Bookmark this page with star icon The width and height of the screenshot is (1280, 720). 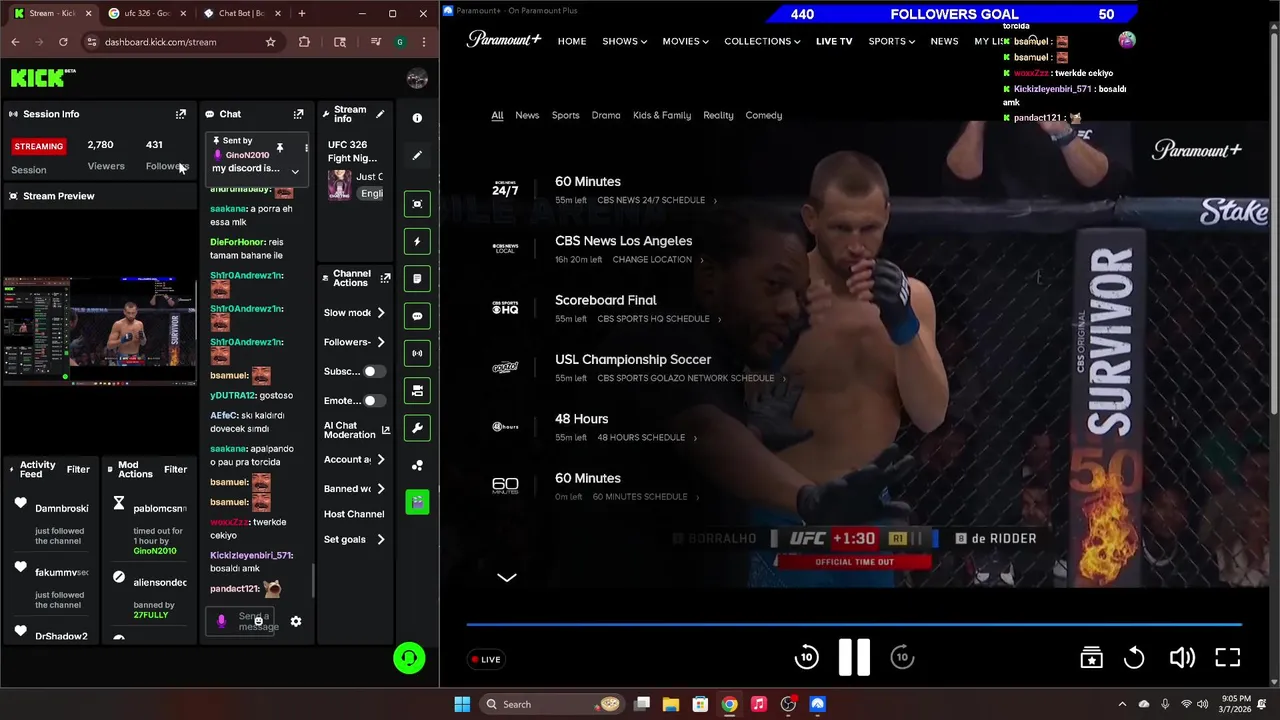[x=270, y=42]
